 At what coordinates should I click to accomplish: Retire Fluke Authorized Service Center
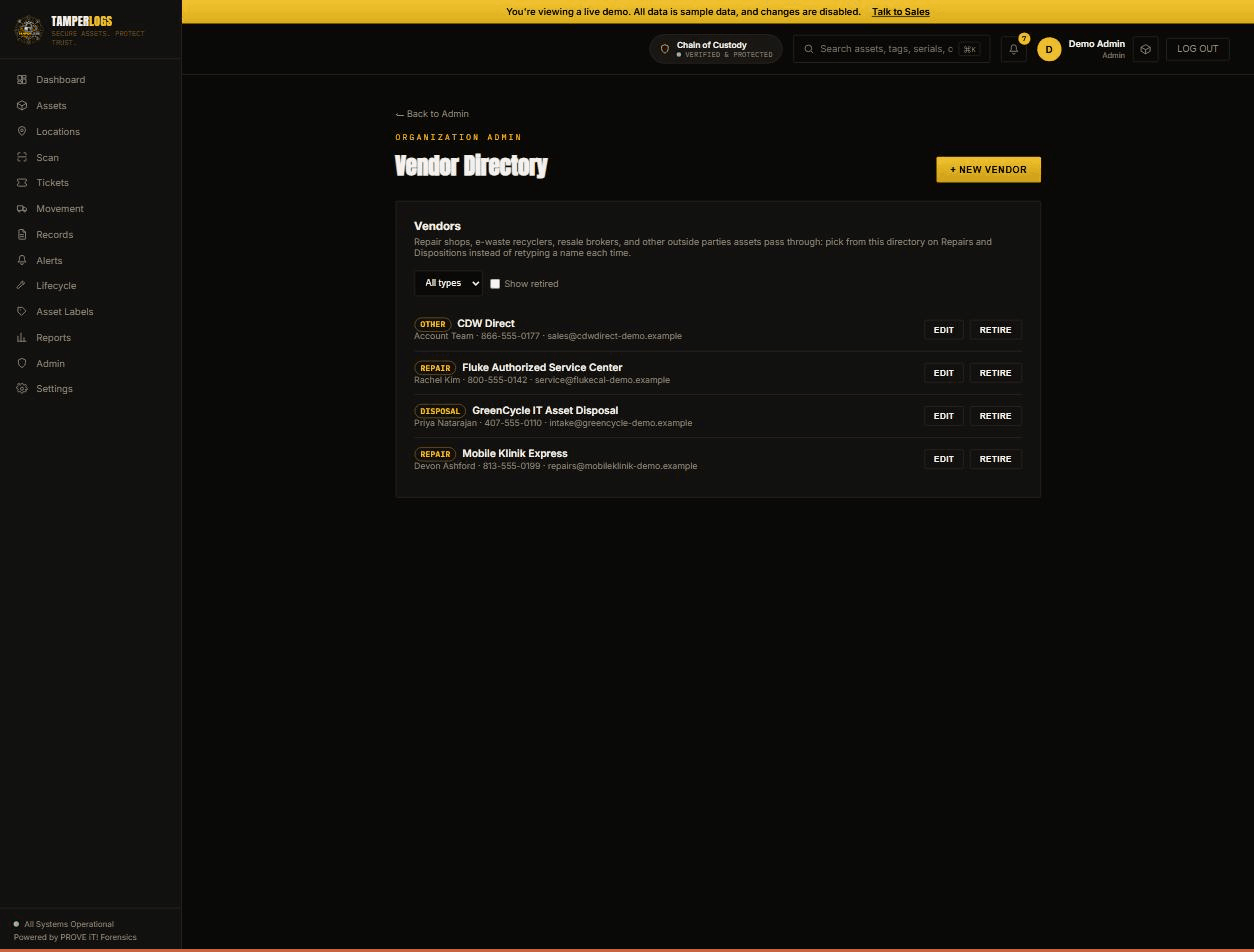[x=995, y=373]
